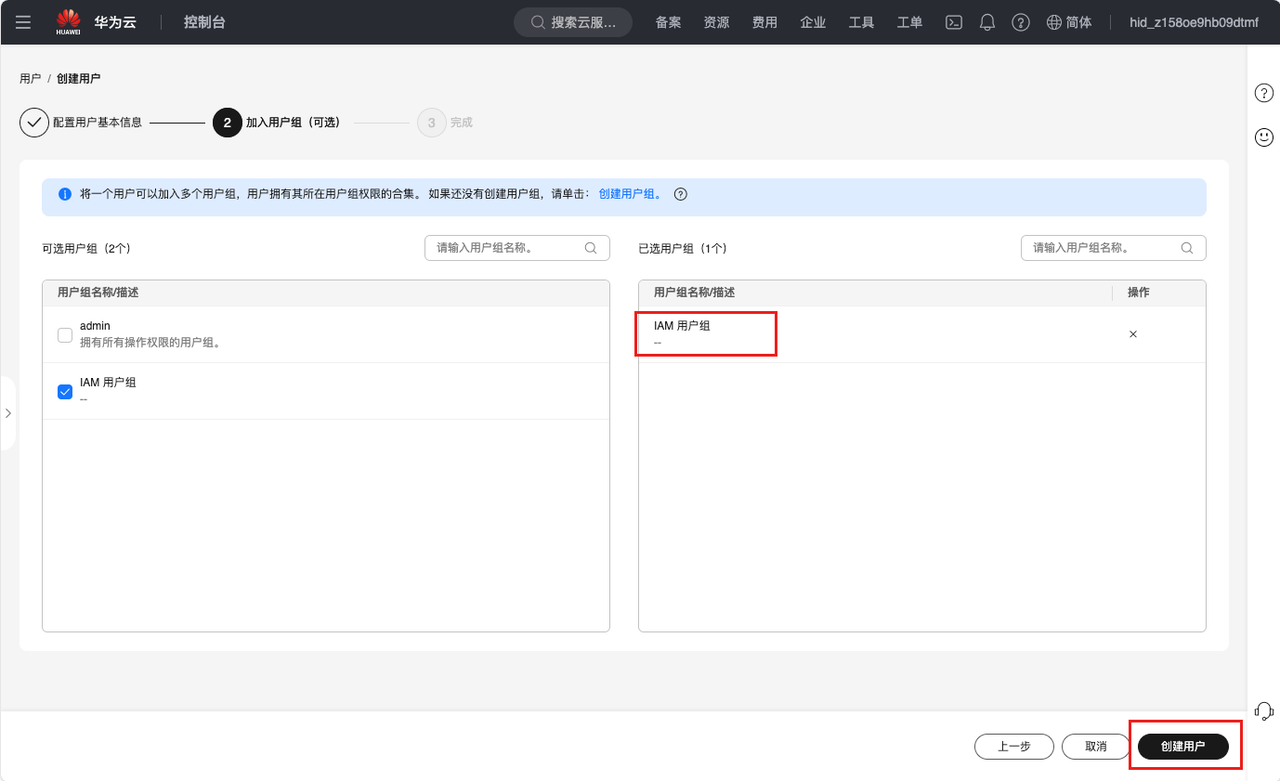Open the 备案 menu
The image size is (1280, 781).
tap(668, 22)
